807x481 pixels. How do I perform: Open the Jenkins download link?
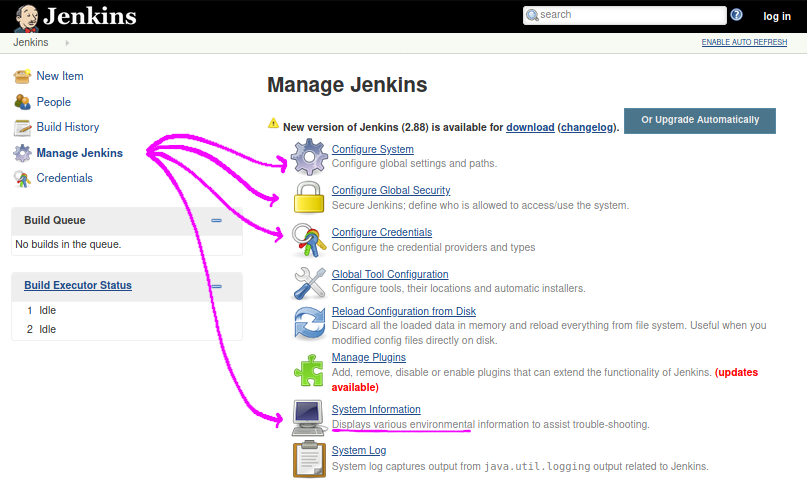[530, 127]
